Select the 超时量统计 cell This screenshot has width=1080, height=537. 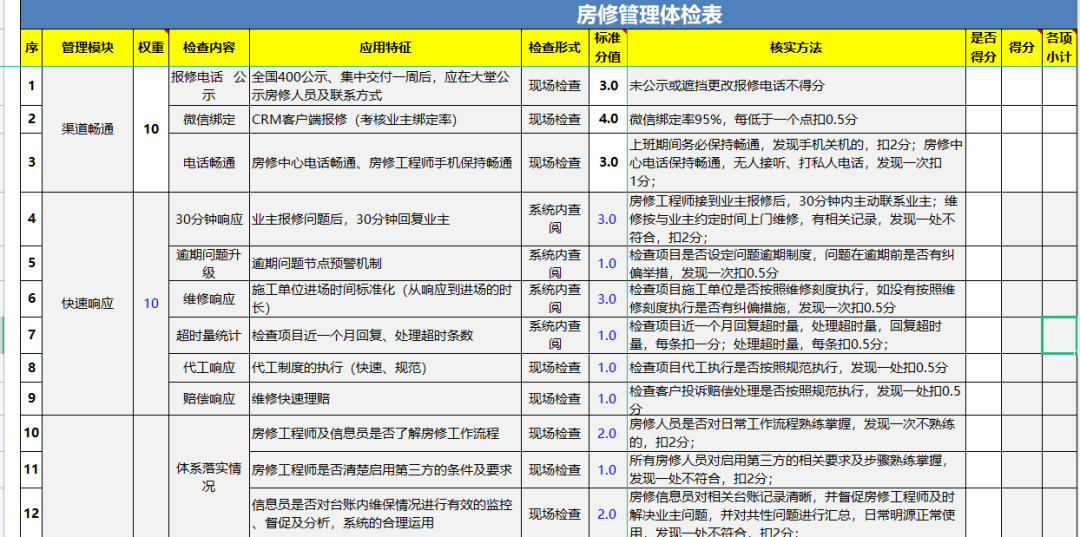click(209, 335)
